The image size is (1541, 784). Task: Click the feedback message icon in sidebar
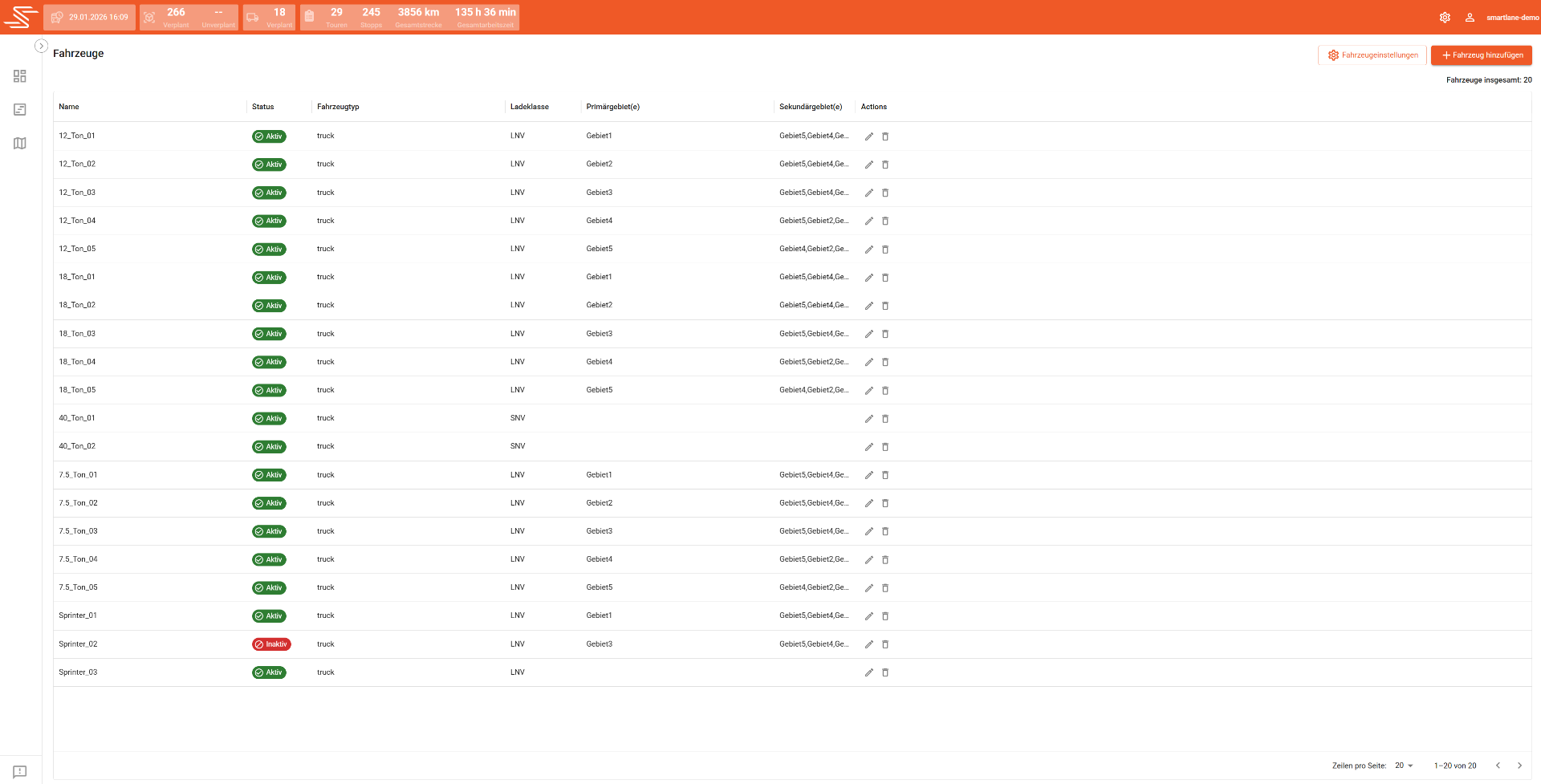click(x=20, y=771)
